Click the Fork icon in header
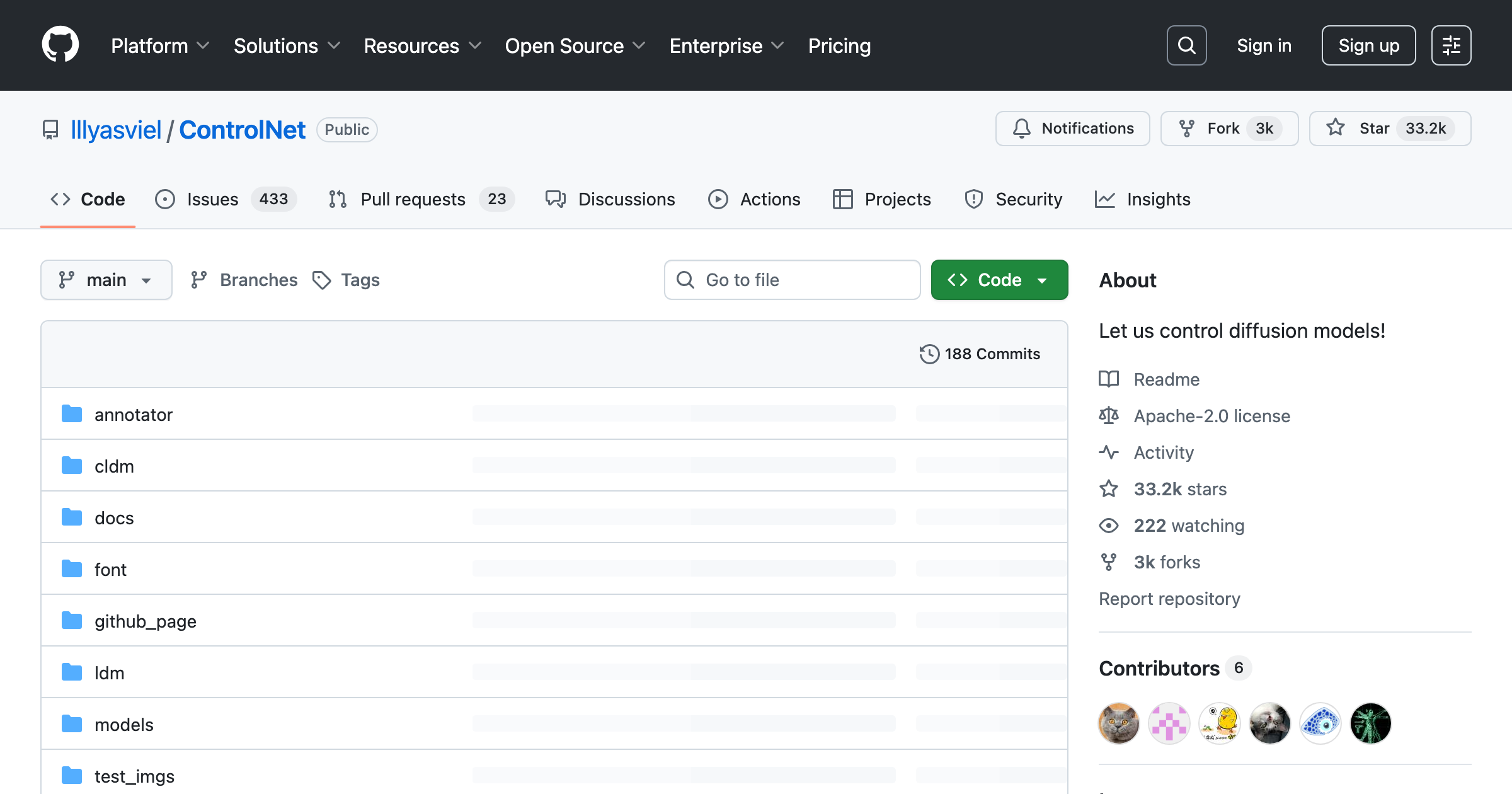 (1187, 129)
